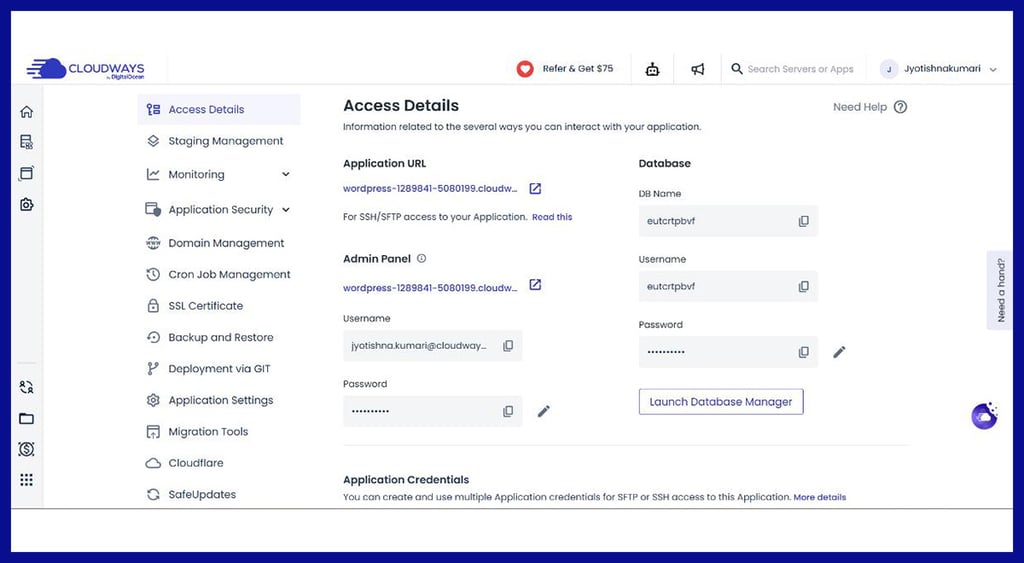The height and width of the screenshot is (563, 1024).
Task: Edit the Admin Panel password
Action: click(544, 411)
